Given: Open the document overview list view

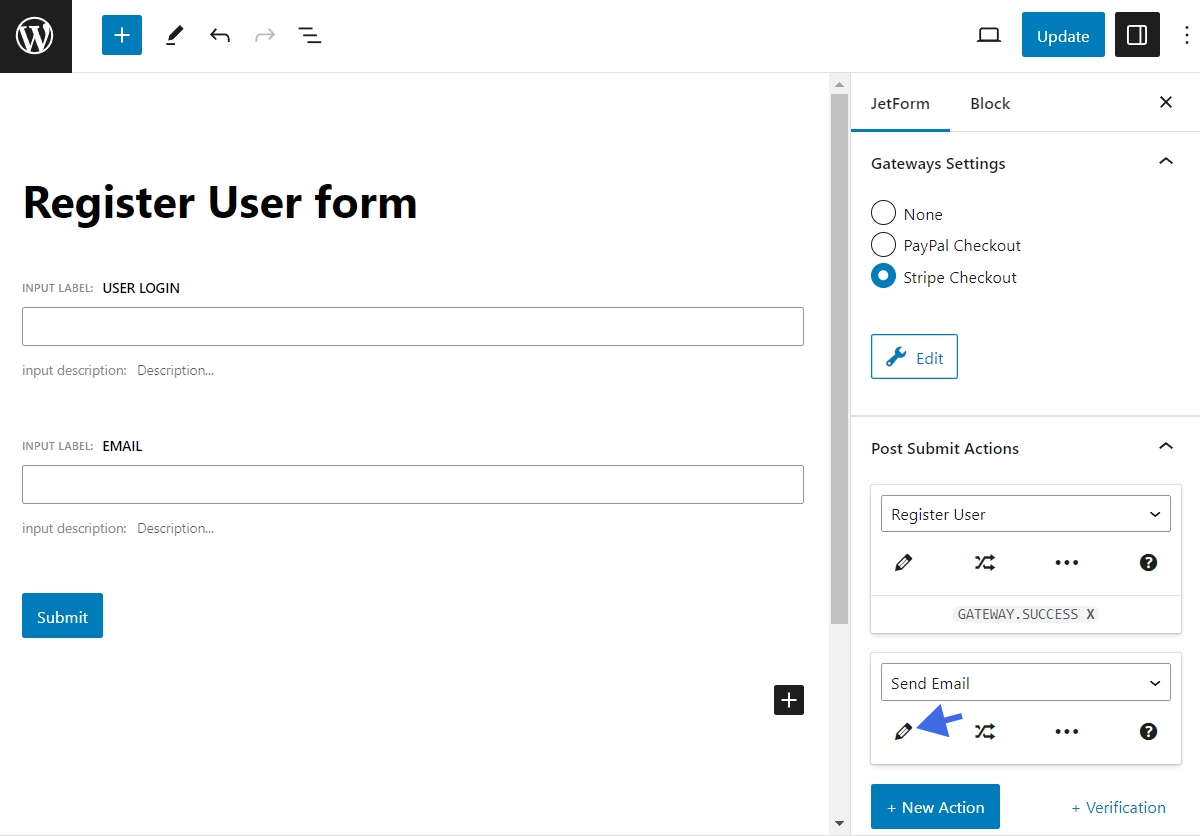Looking at the screenshot, I should (x=310, y=34).
